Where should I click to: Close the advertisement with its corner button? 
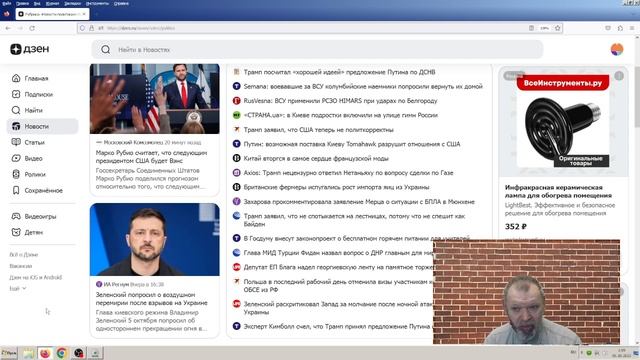tap(619, 76)
